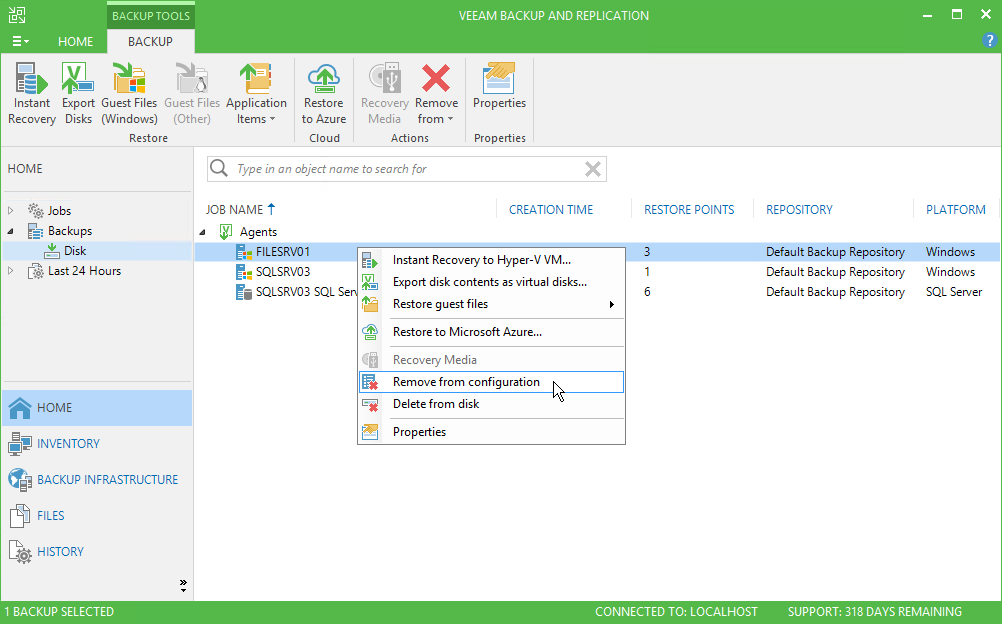1002x624 pixels.
Task: Open the BACKUP INFRASTRUCTURE view
Action: coord(97,480)
